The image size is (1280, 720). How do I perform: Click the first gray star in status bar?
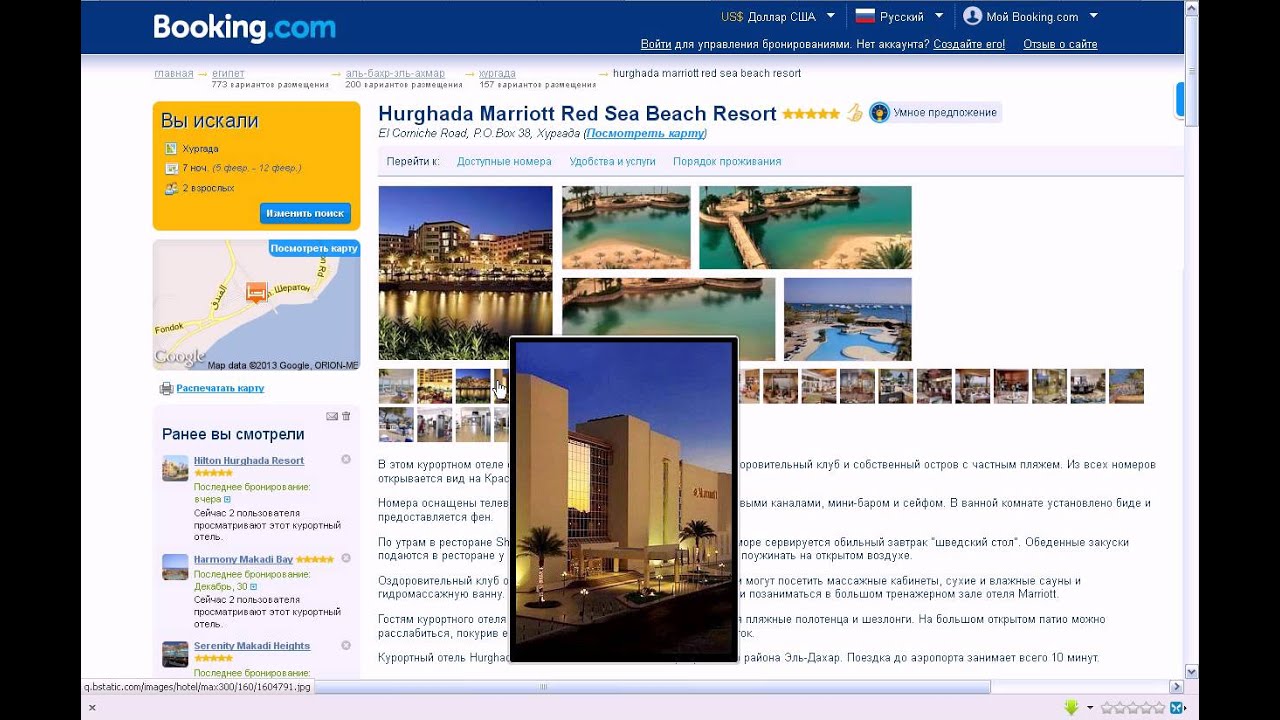pos(1107,707)
